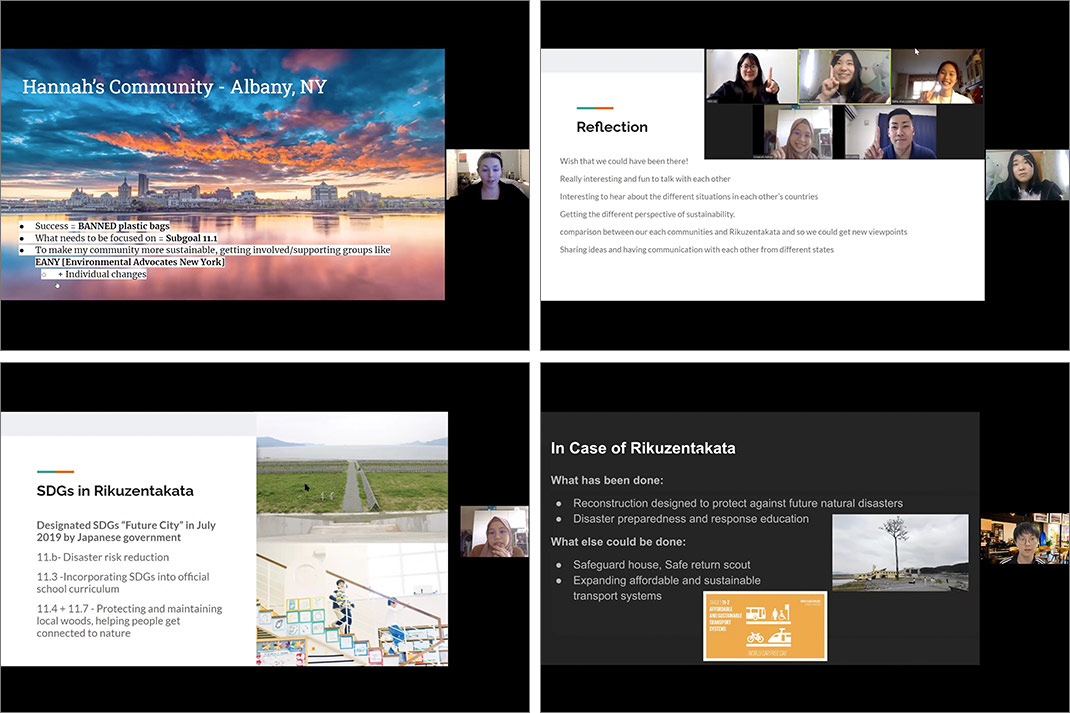Click 'Wish that we could have been there!' line
The image size is (1070, 713).
[x=624, y=161]
